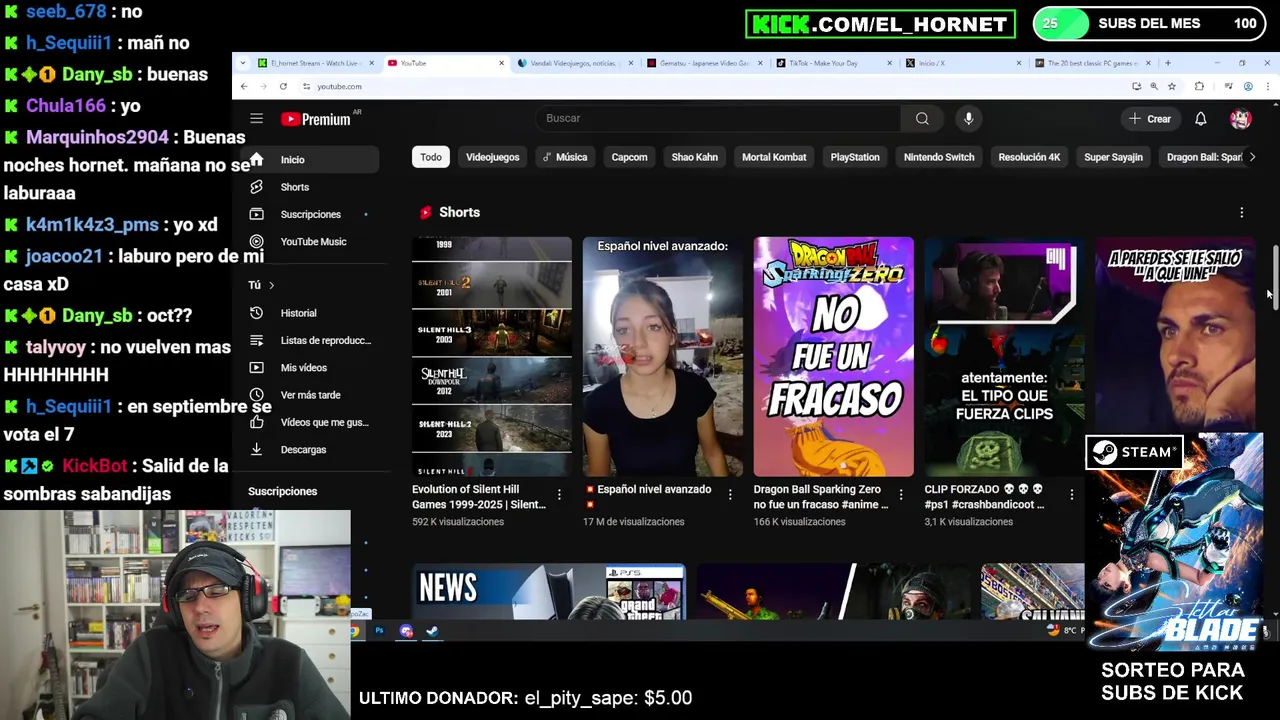
Task: Select the Super Sayajin filter chip
Action: 1113,157
